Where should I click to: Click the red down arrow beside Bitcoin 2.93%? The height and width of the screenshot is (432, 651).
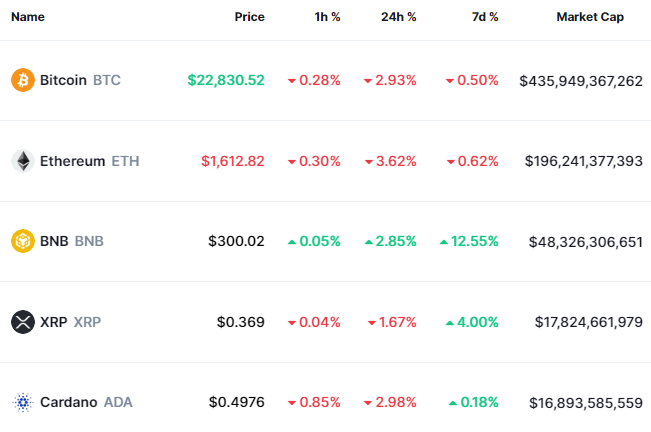(x=368, y=80)
